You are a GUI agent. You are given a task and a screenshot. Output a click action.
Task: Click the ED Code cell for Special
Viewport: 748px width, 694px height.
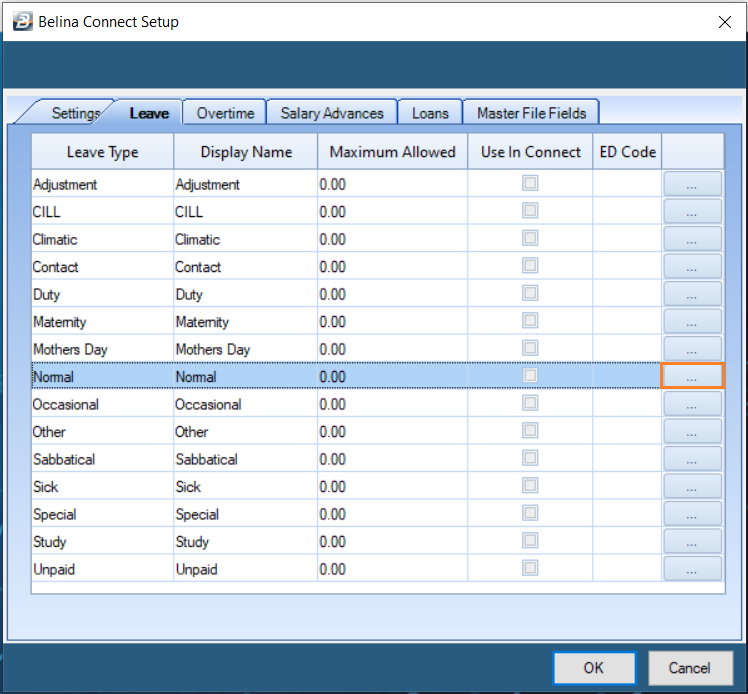tap(627, 514)
